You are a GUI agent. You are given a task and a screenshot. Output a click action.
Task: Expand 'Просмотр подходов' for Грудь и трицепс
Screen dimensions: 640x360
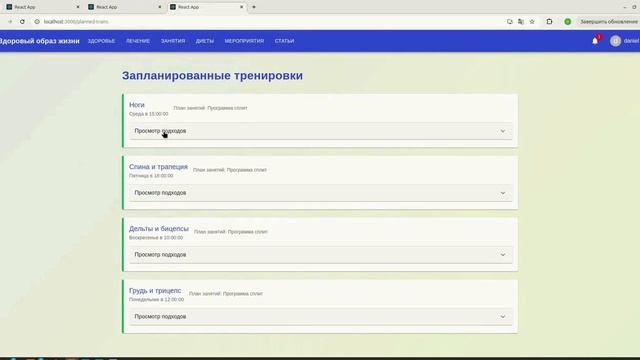coord(320,316)
